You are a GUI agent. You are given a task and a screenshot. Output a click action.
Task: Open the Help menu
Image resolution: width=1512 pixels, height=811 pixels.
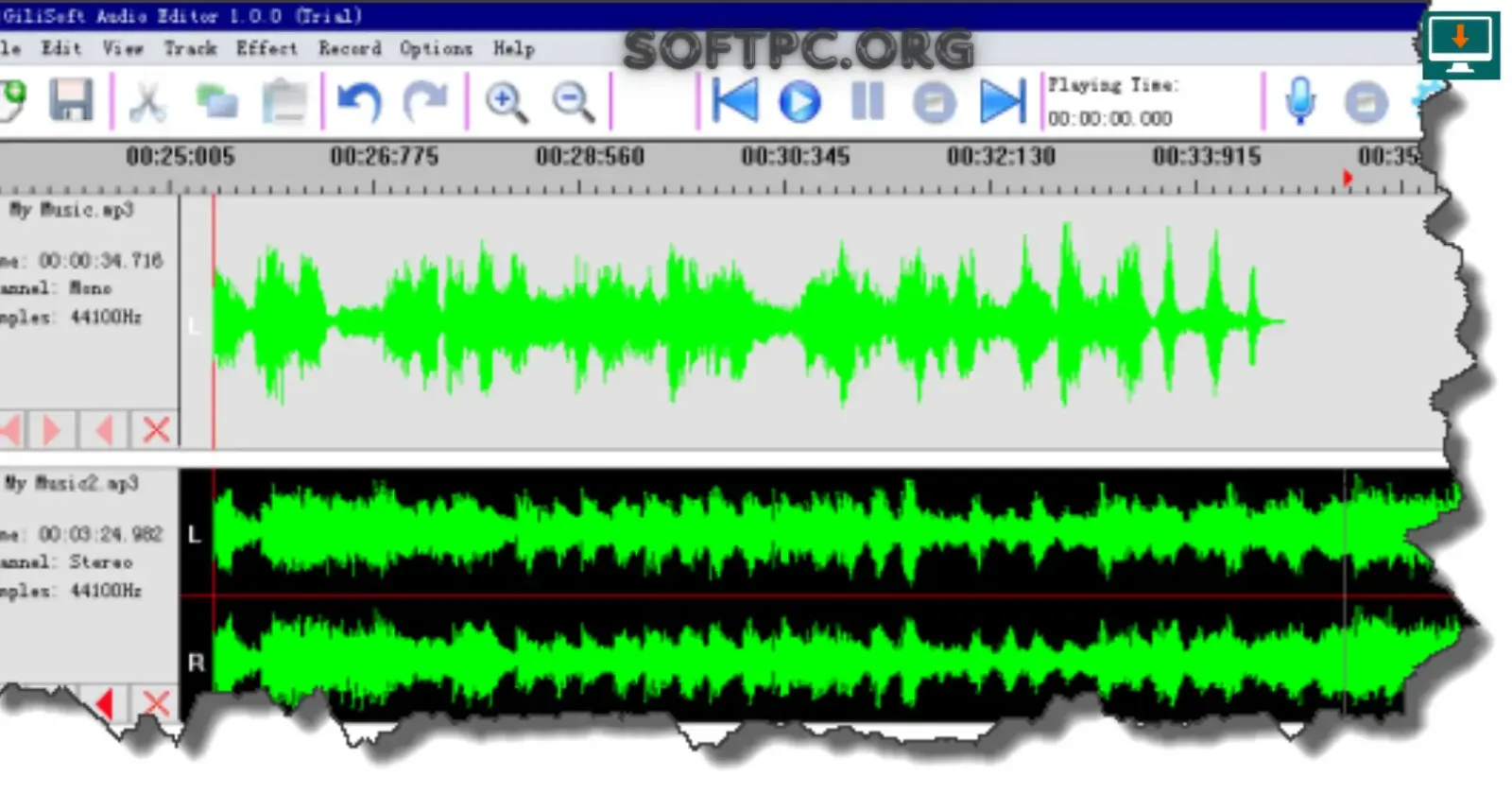514,48
